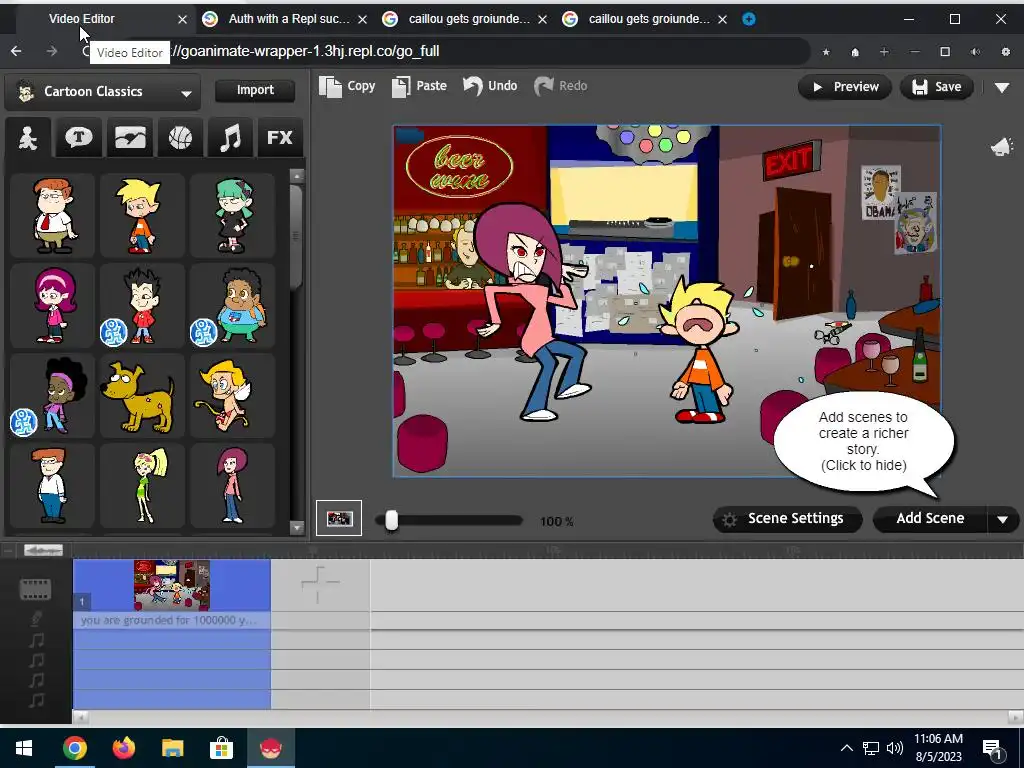1024x768 pixels.
Task: Select the black spiky-haired boy character
Action: [142, 306]
